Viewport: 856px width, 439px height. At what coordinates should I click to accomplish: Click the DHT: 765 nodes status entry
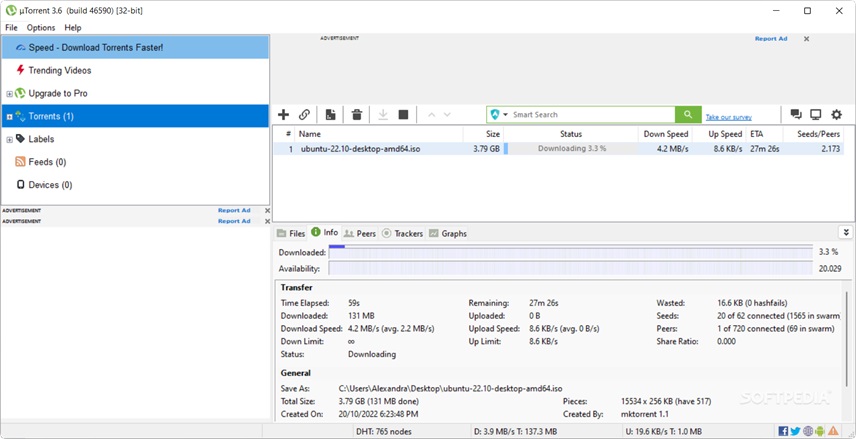[384, 431]
